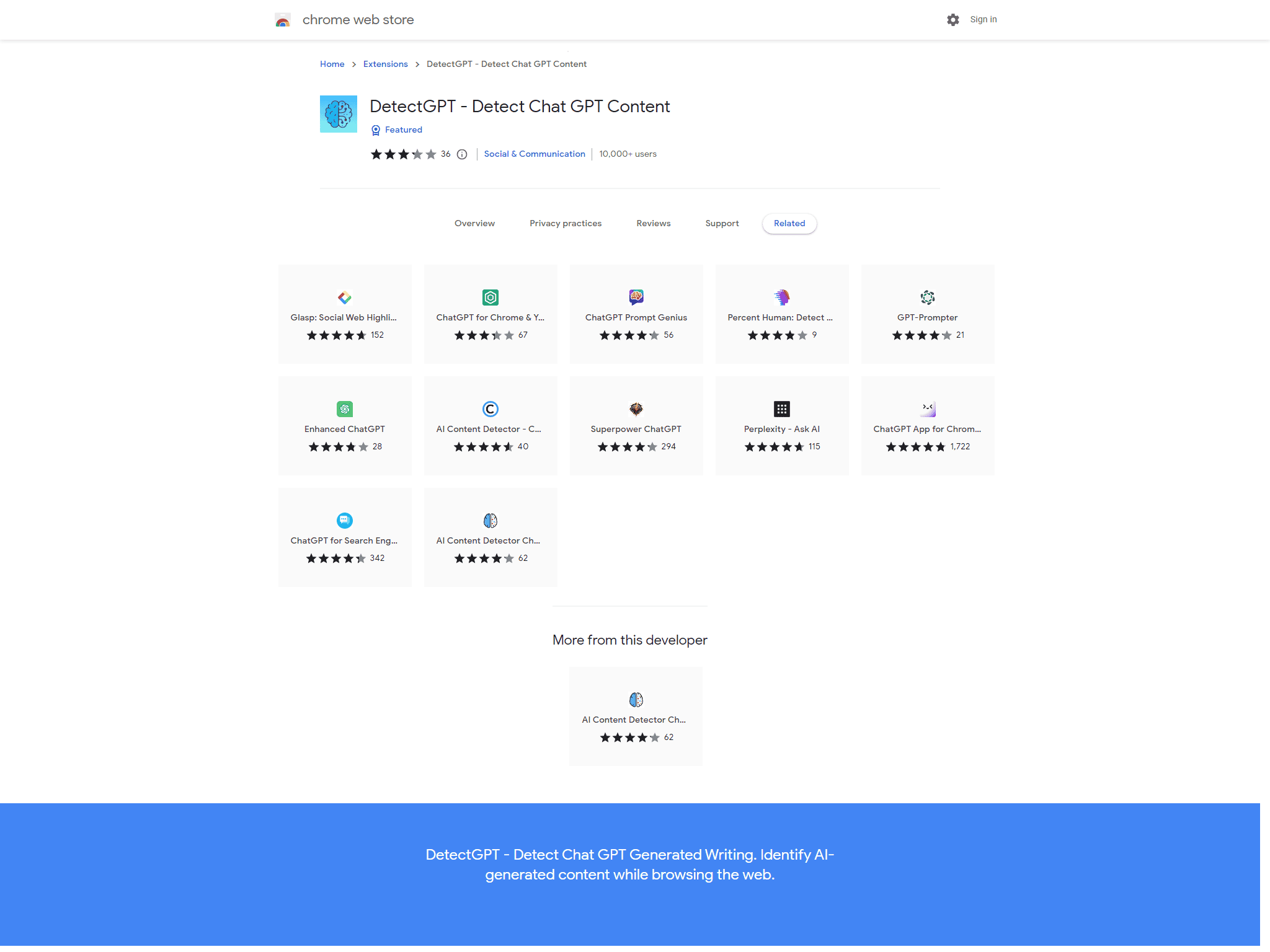
Task: Open ChatGPT for Chrome & Y... title
Action: coord(491,318)
